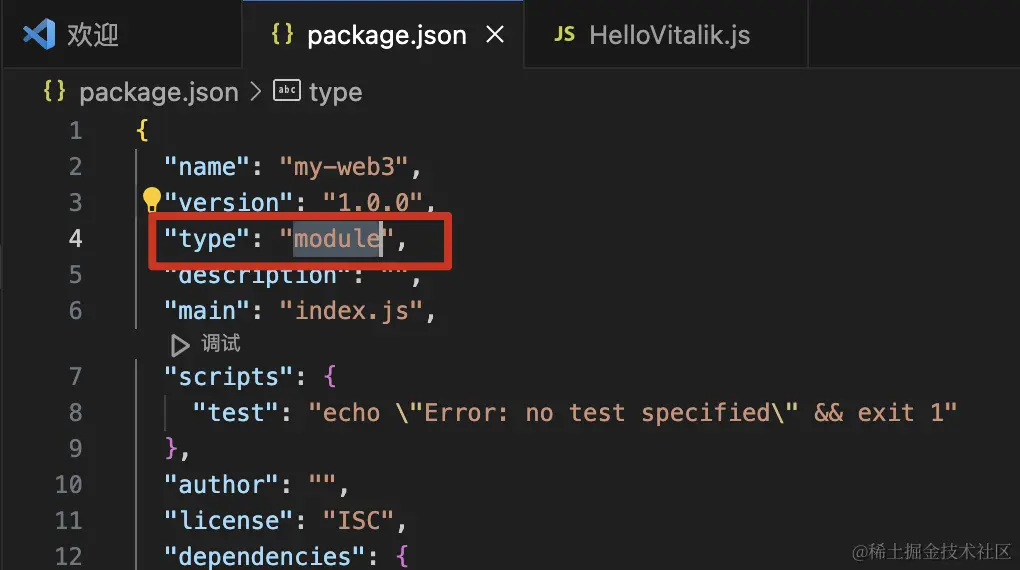Open the 欢迎 welcome tab

(93, 36)
